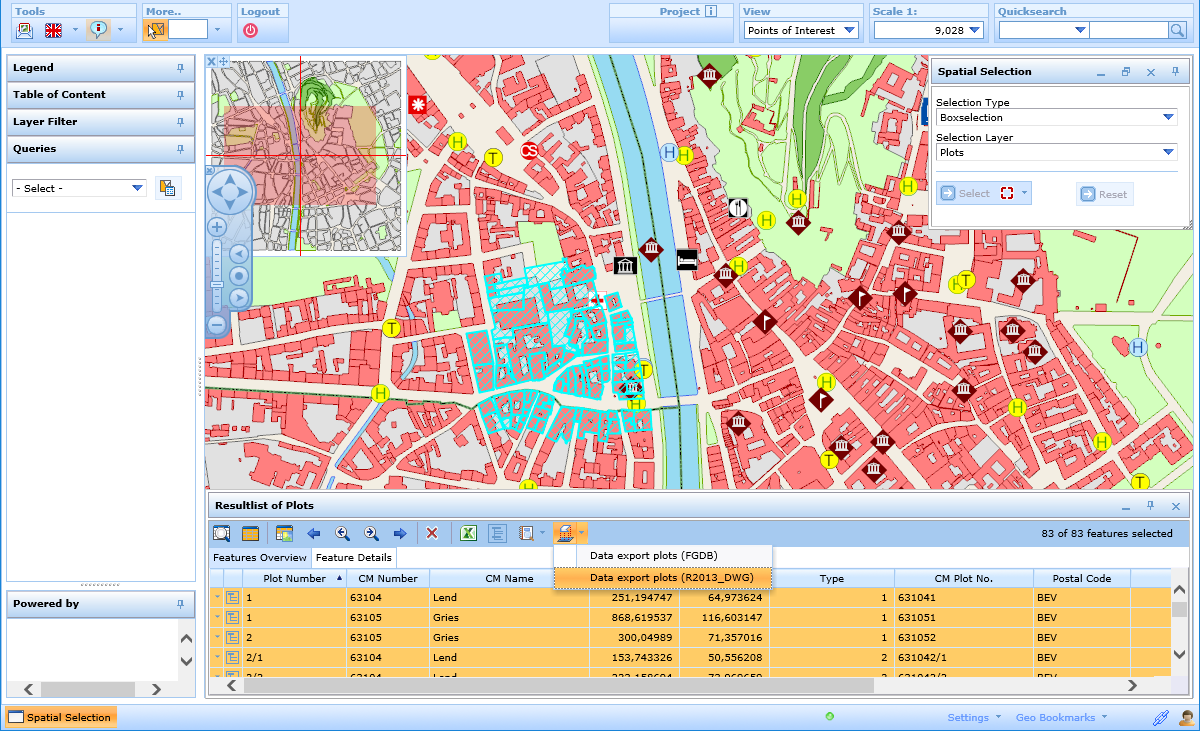Open the Selection Layer dropdown showing Plots

point(1168,152)
